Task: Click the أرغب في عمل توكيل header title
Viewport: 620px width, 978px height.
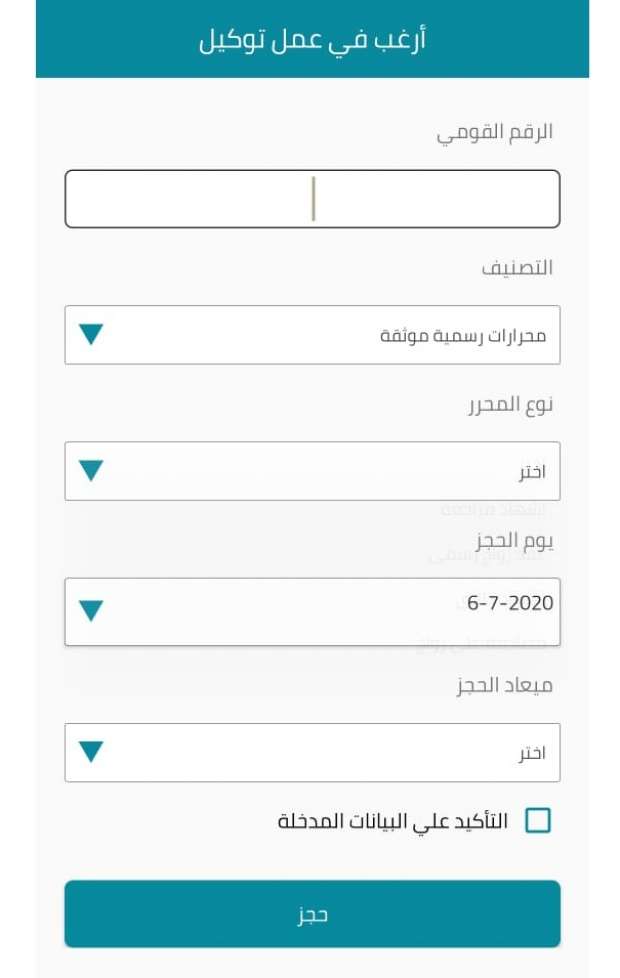Action: click(x=312, y=40)
